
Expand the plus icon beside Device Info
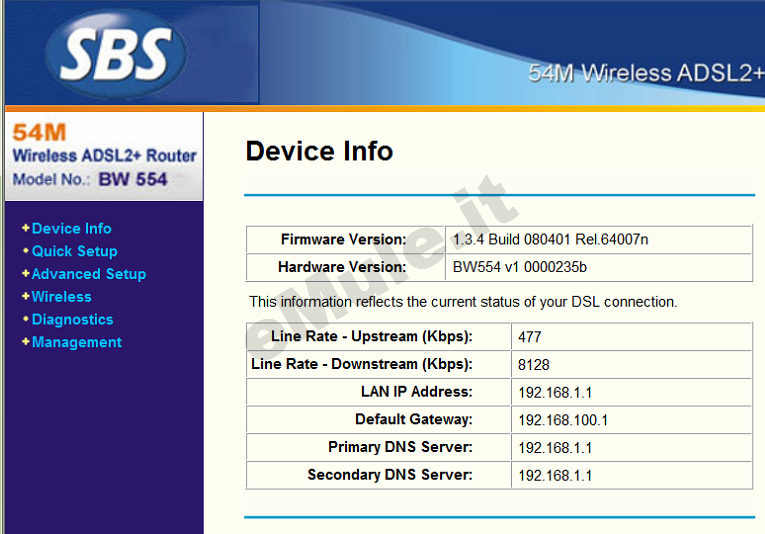tap(26, 228)
